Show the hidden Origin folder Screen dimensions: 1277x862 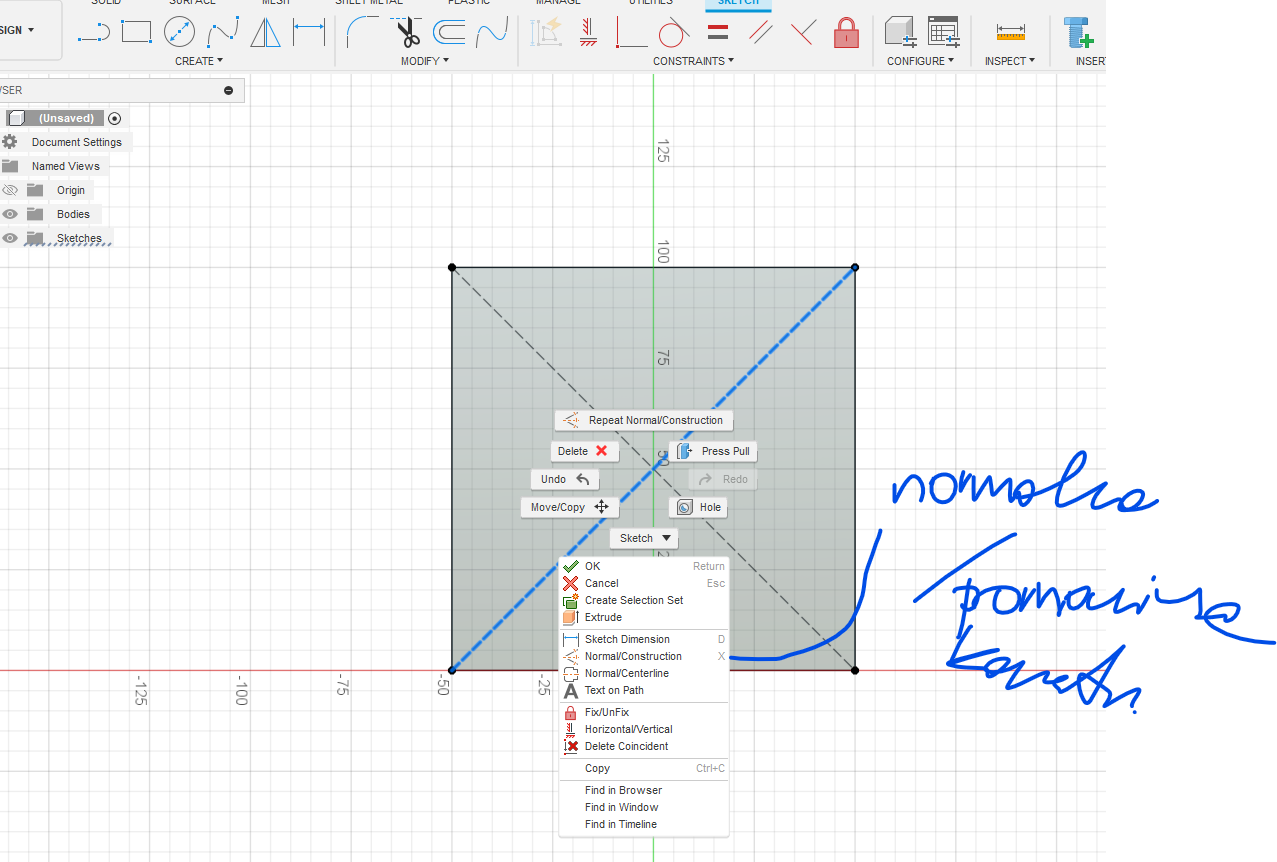point(10,190)
